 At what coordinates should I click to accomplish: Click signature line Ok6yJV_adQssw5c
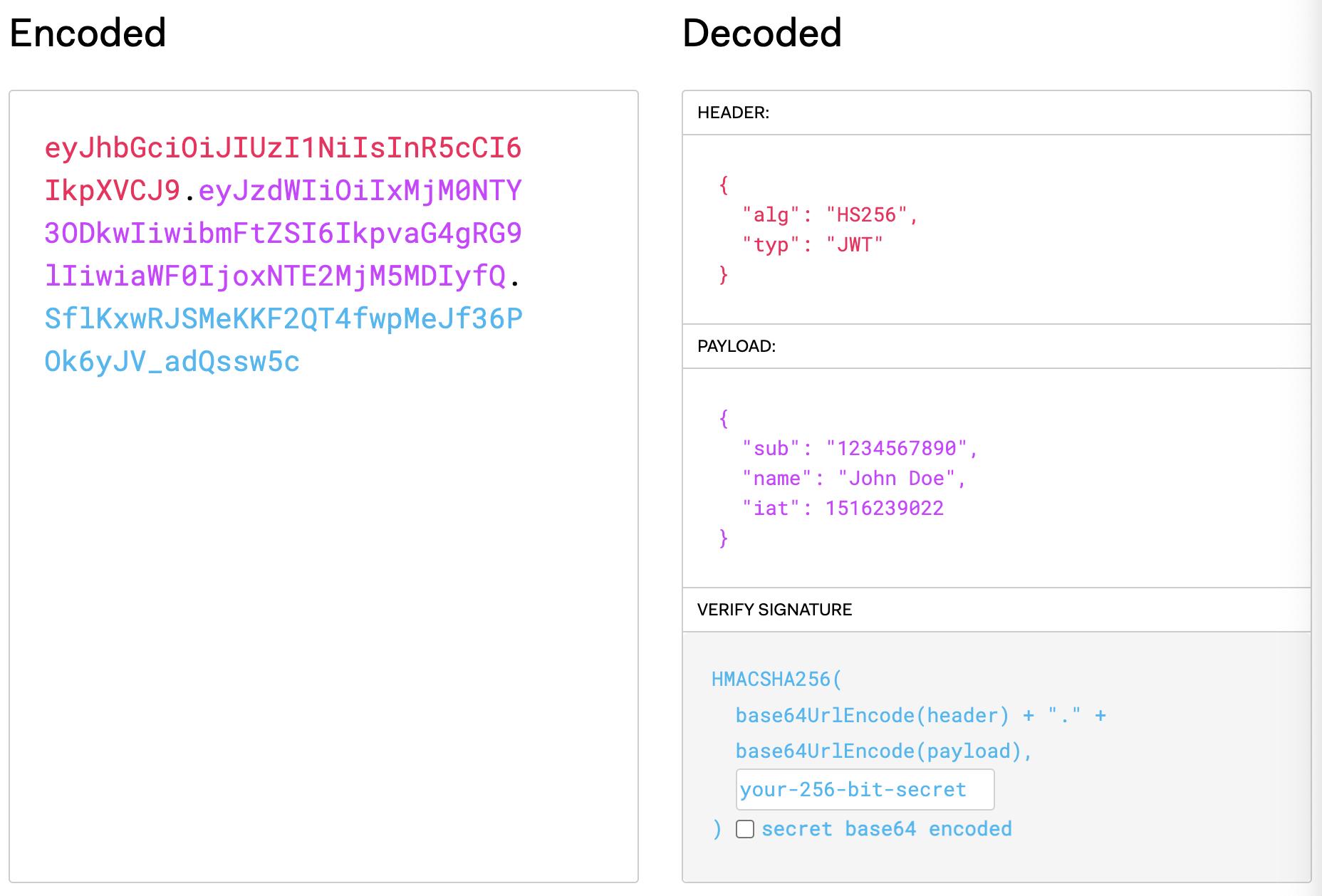point(172,362)
